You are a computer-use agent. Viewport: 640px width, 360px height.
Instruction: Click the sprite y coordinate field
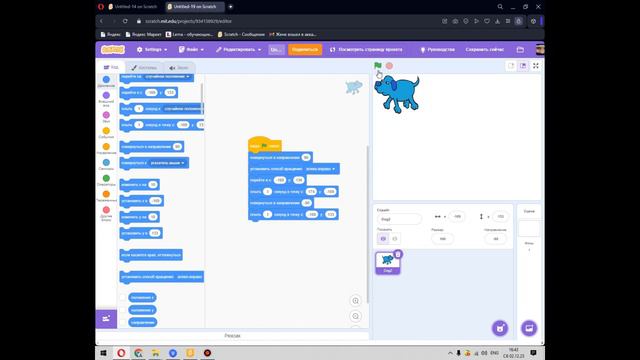pyautogui.click(x=500, y=216)
